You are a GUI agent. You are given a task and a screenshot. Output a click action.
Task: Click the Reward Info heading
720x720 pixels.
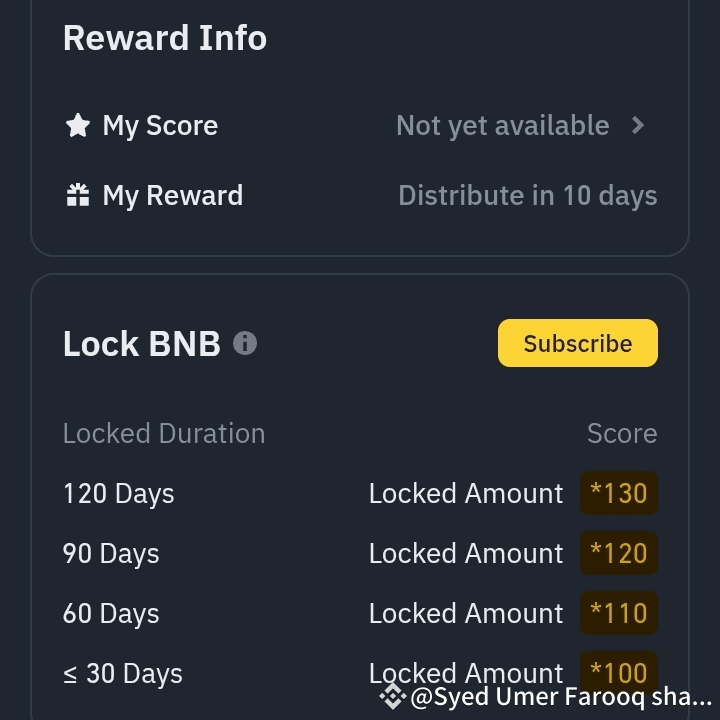point(165,38)
